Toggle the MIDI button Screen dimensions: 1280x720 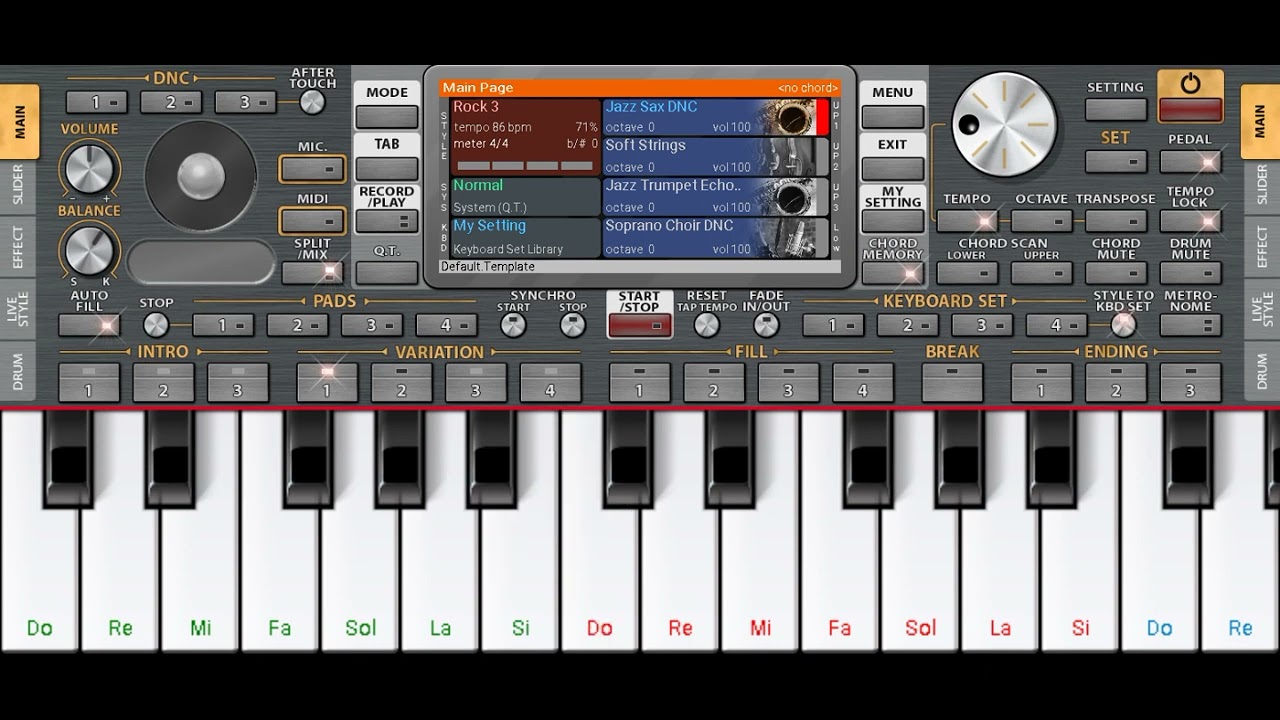click(313, 221)
